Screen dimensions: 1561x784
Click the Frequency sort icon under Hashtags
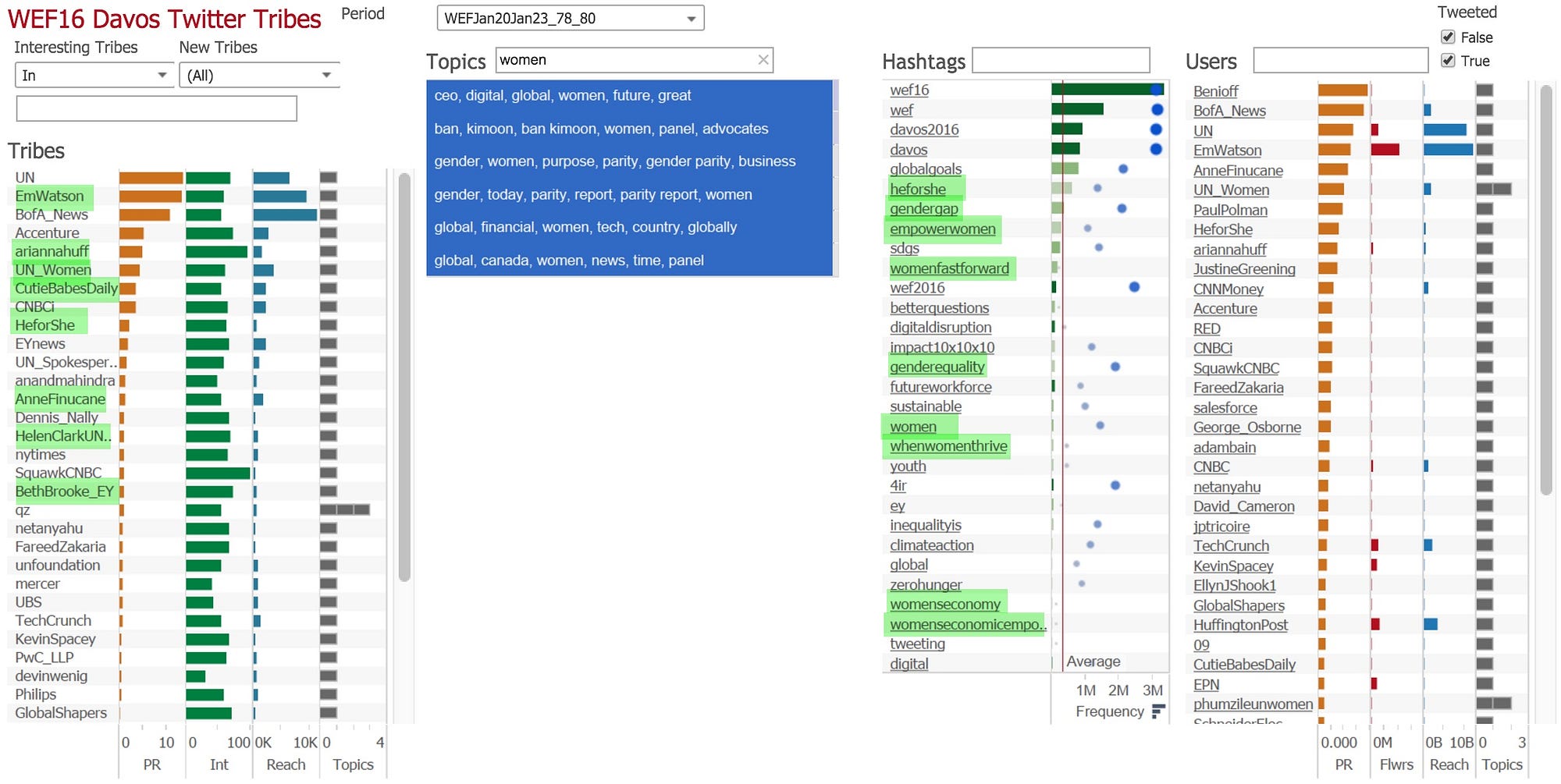coord(1158,711)
